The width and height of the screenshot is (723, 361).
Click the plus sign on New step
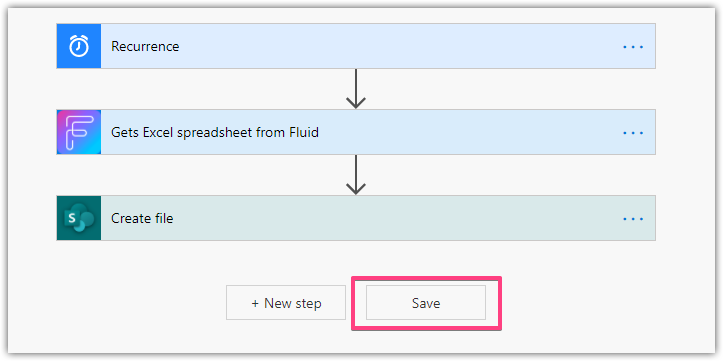pos(255,303)
